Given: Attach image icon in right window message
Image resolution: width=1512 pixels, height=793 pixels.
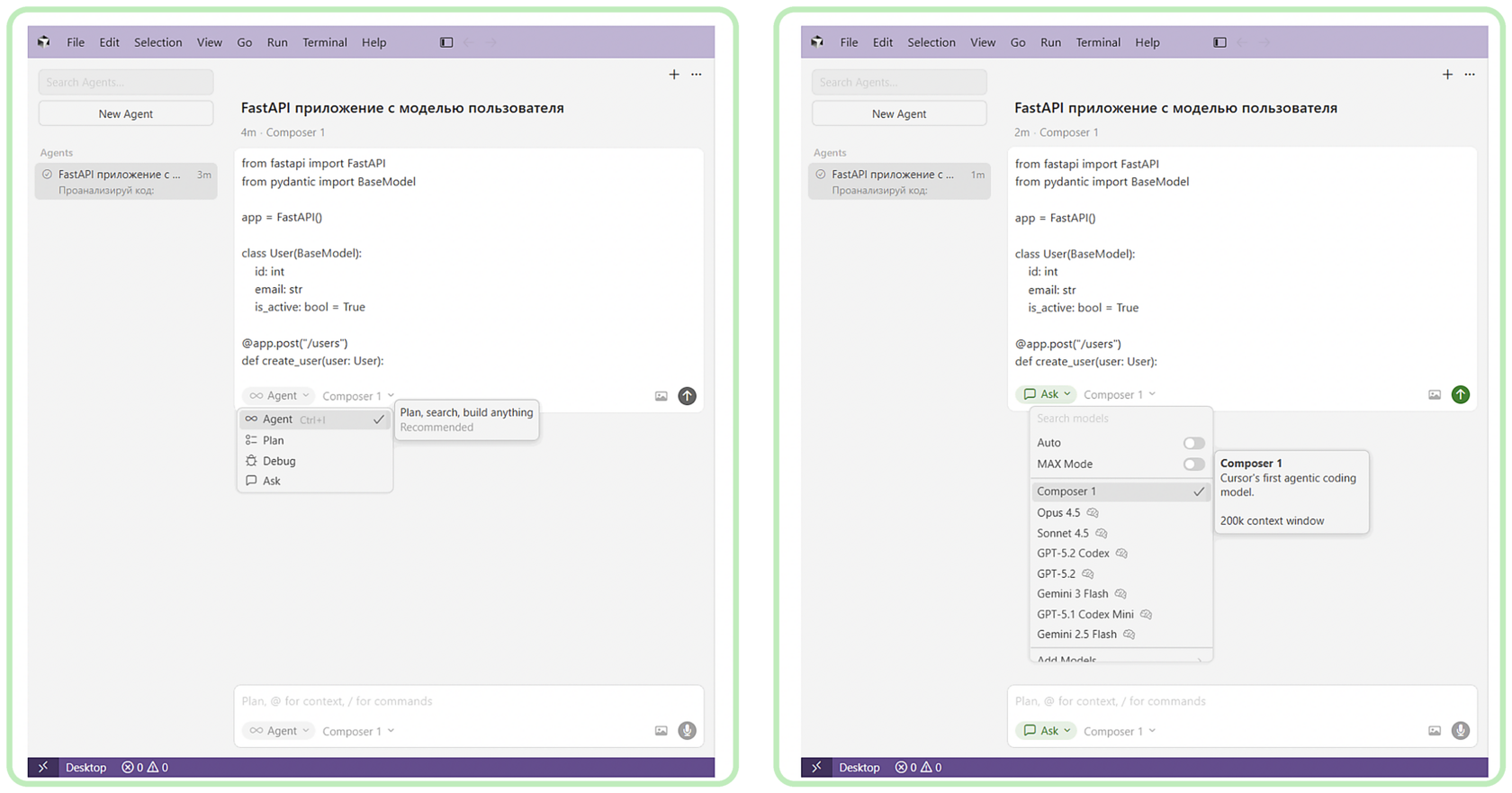Looking at the screenshot, I should [x=1435, y=394].
